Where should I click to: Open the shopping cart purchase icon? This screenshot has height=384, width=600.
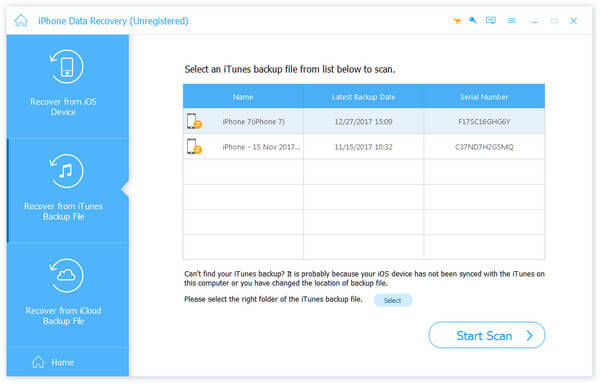pyautogui.click(x=457, y=21)
